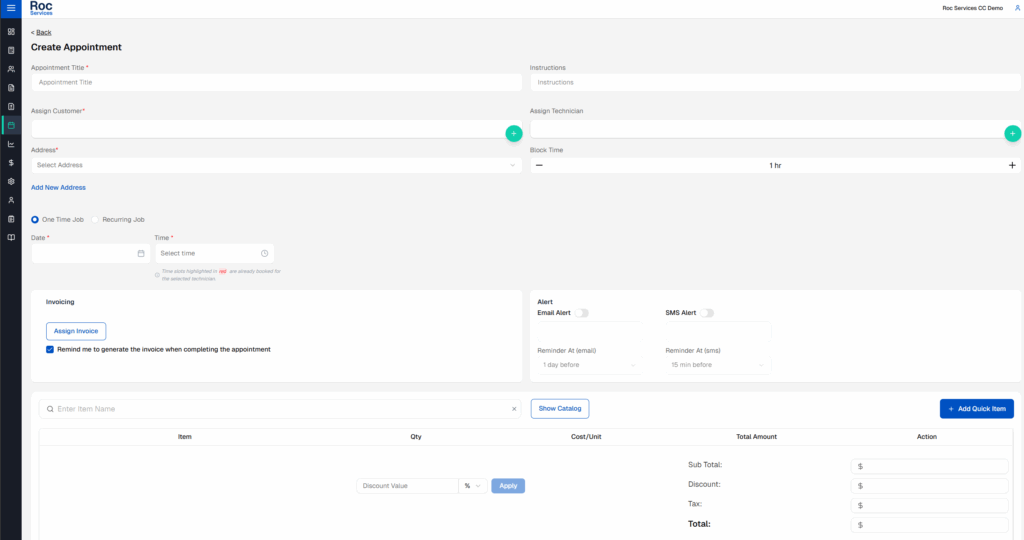1024x540 pixels.
Task: Open the date picker calendar icon
Action: [141, 253]
